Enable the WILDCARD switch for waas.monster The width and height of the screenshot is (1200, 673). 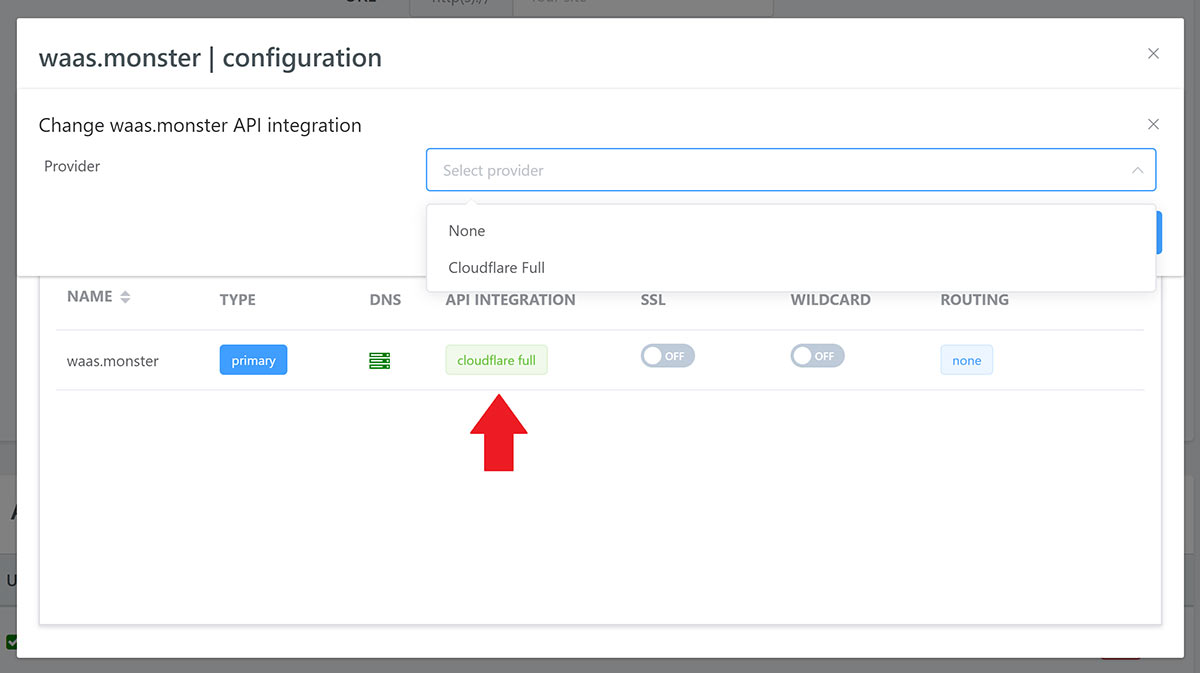[x=817, y=356]
